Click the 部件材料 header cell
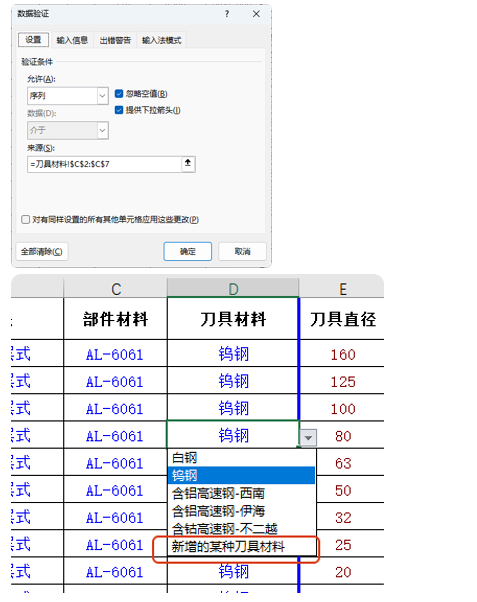This screenshot has height=602, width=477. (x=116, y=319)
